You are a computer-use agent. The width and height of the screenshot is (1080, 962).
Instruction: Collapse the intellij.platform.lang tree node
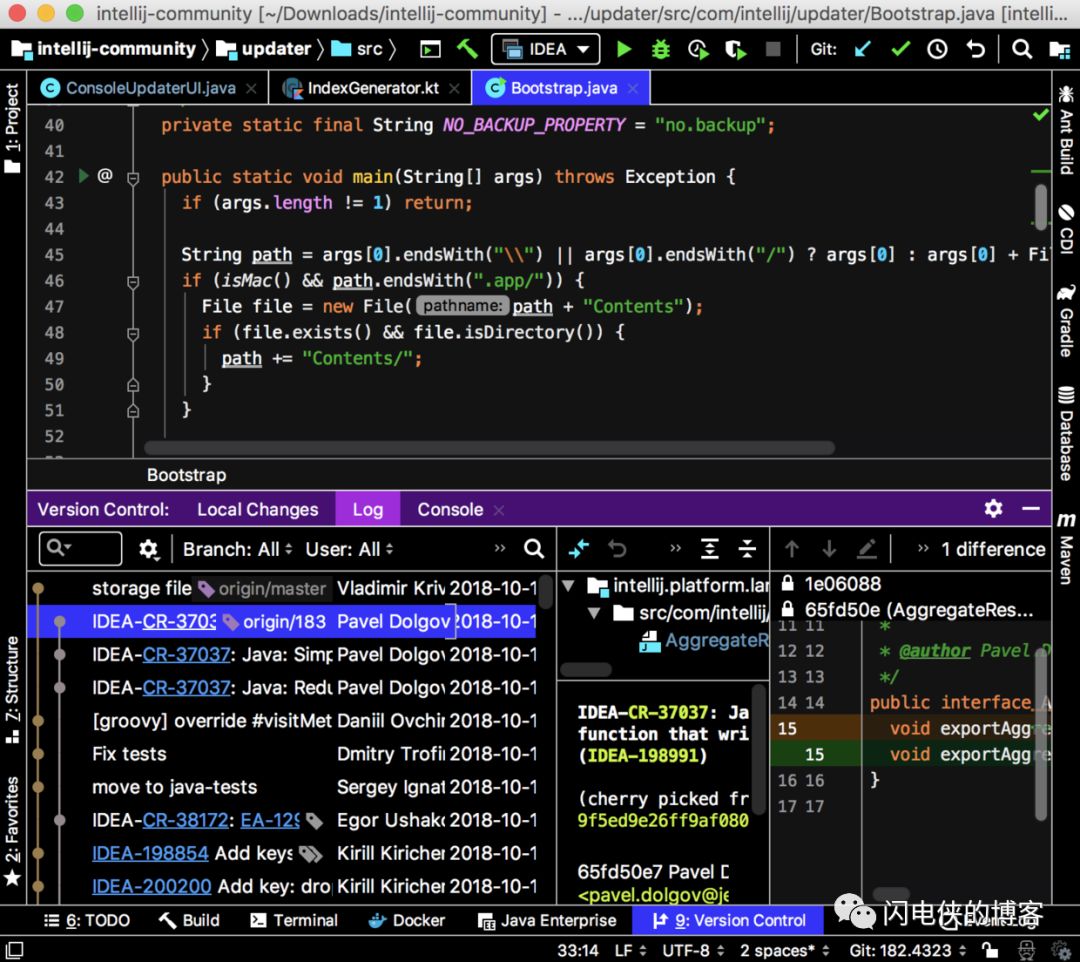click(568, 586)
